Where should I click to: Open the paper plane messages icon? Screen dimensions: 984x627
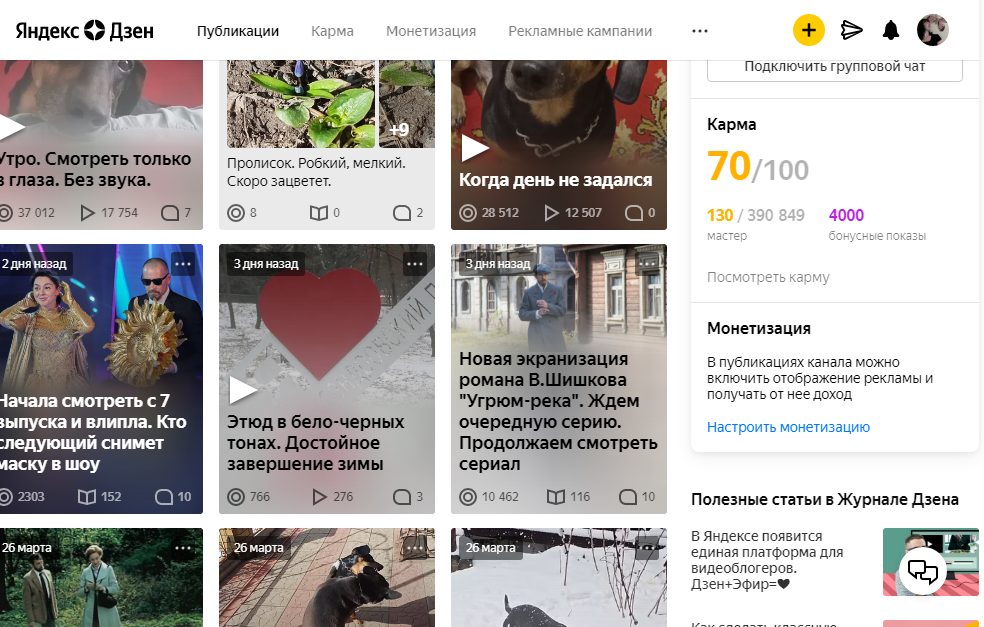pyautogui.click(x=851, y=30)
